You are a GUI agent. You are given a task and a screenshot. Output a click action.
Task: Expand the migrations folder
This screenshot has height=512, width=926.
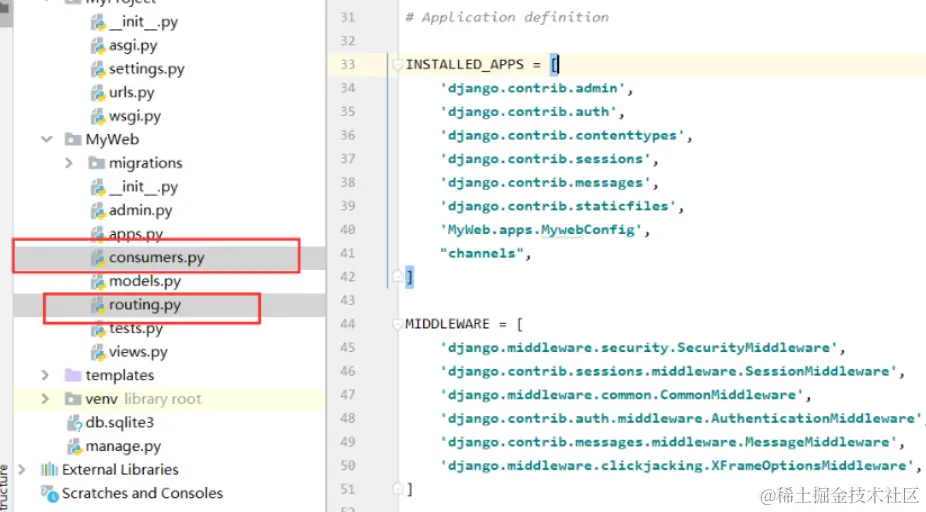[x=69, y=163]
